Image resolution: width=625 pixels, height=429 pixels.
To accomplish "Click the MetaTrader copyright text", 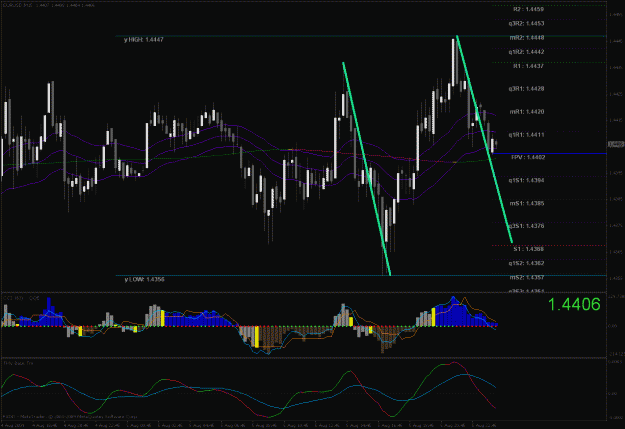I will tap(70, 417).
